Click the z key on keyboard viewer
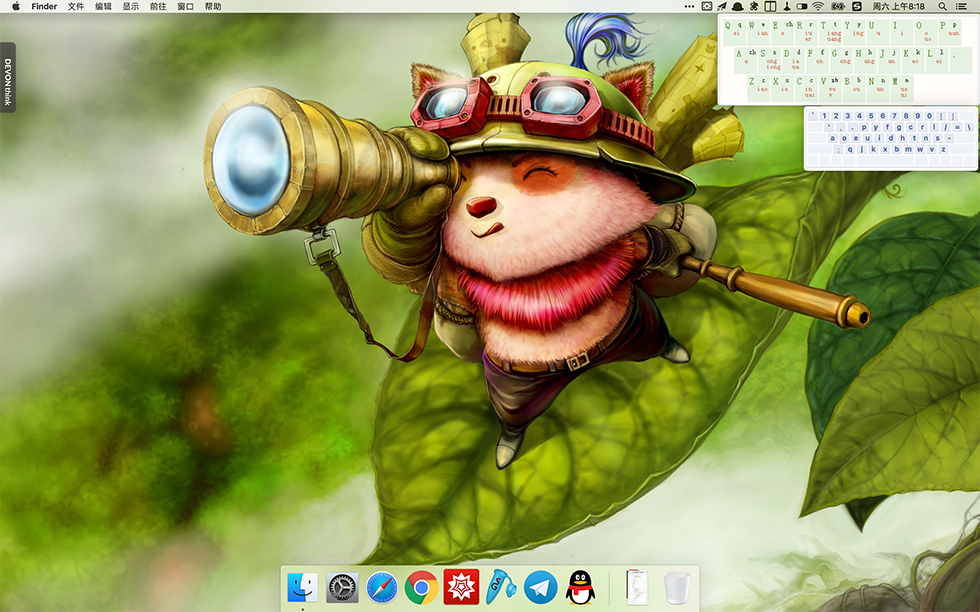This screenshot has width=980, height=612. [x=943, y=149]
